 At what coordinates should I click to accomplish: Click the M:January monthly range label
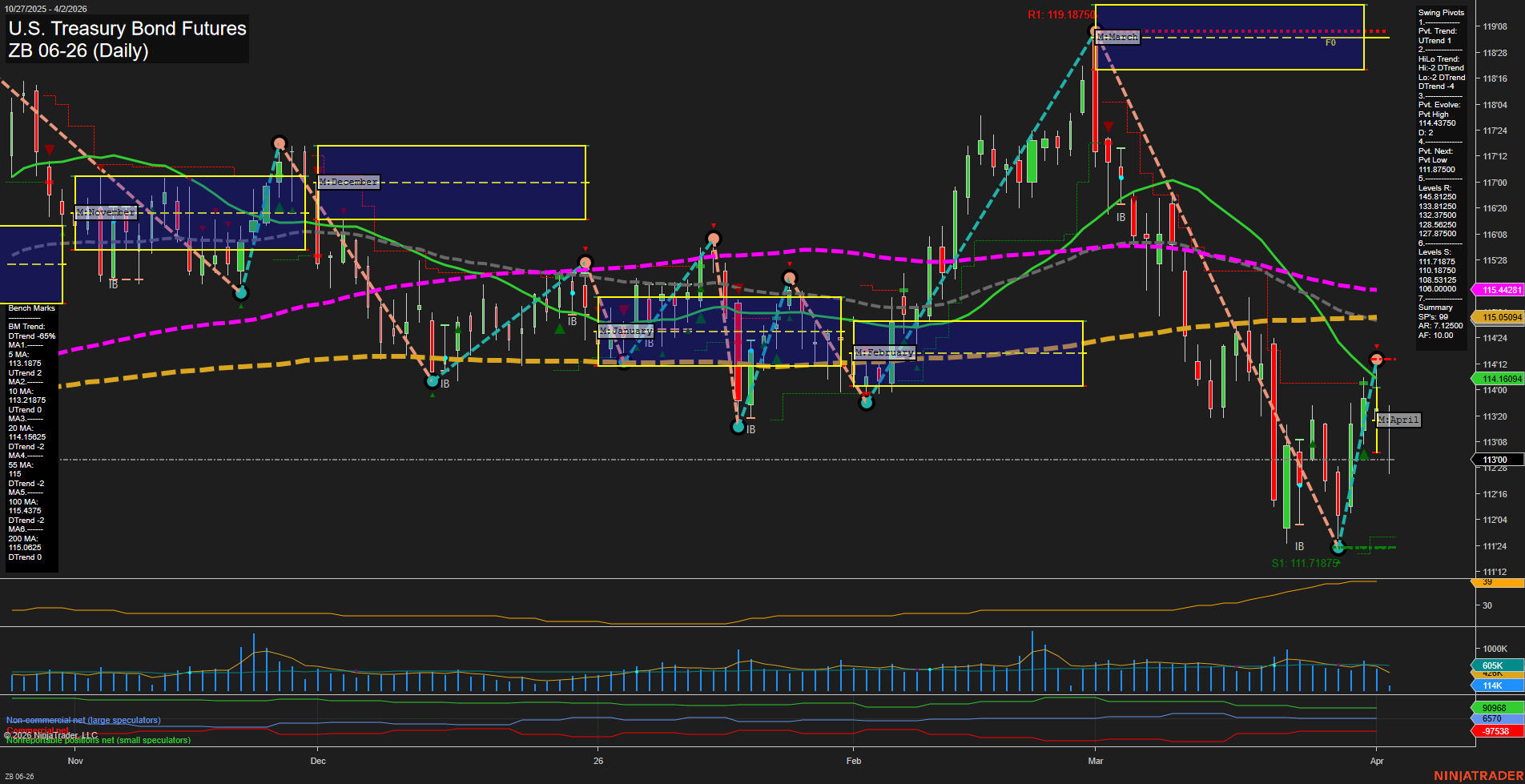(626, 331)
